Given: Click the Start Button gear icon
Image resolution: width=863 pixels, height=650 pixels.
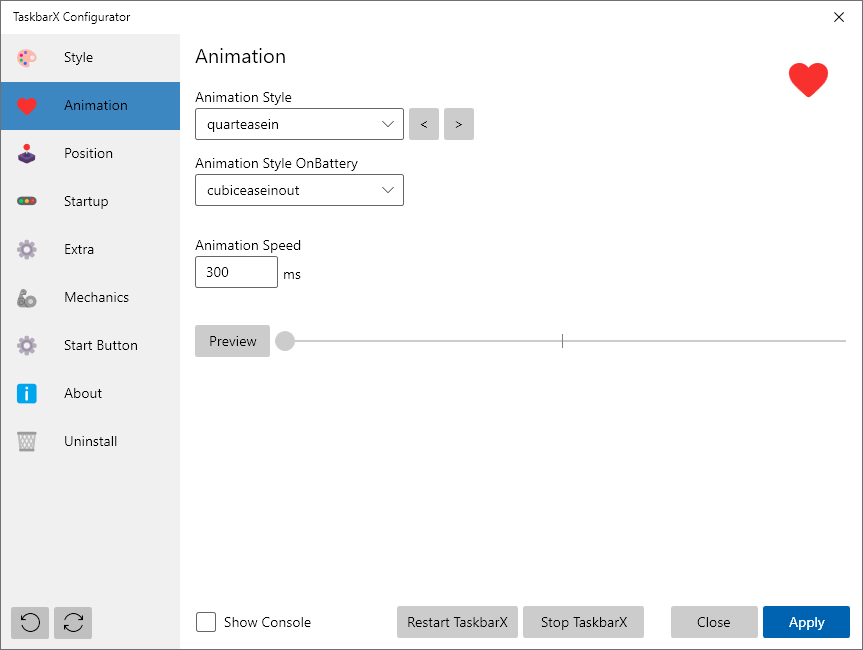Looking at the screenshot, I should (26, 346).
